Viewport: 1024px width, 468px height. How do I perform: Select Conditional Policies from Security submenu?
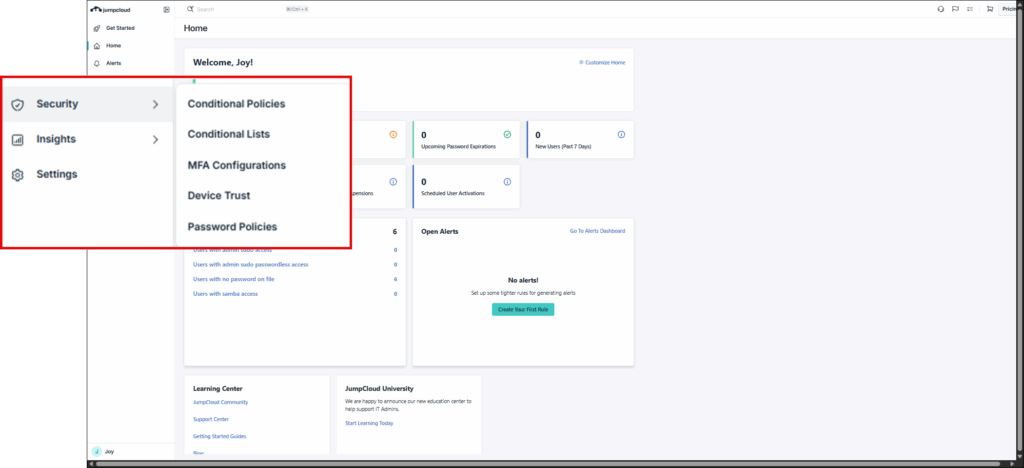(x=236, y=104)
